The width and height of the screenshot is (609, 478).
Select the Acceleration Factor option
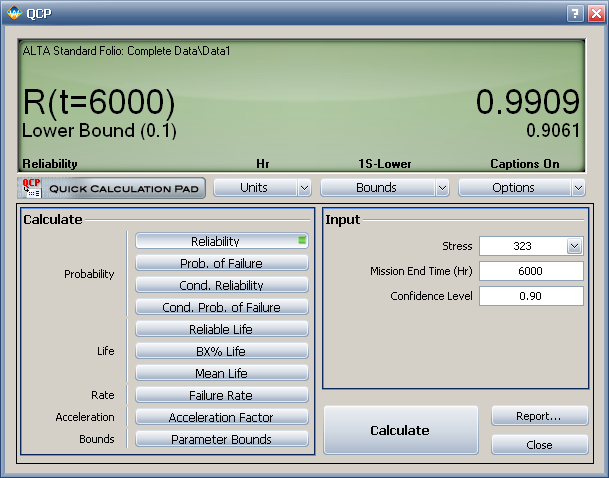(x=221, y=417)
